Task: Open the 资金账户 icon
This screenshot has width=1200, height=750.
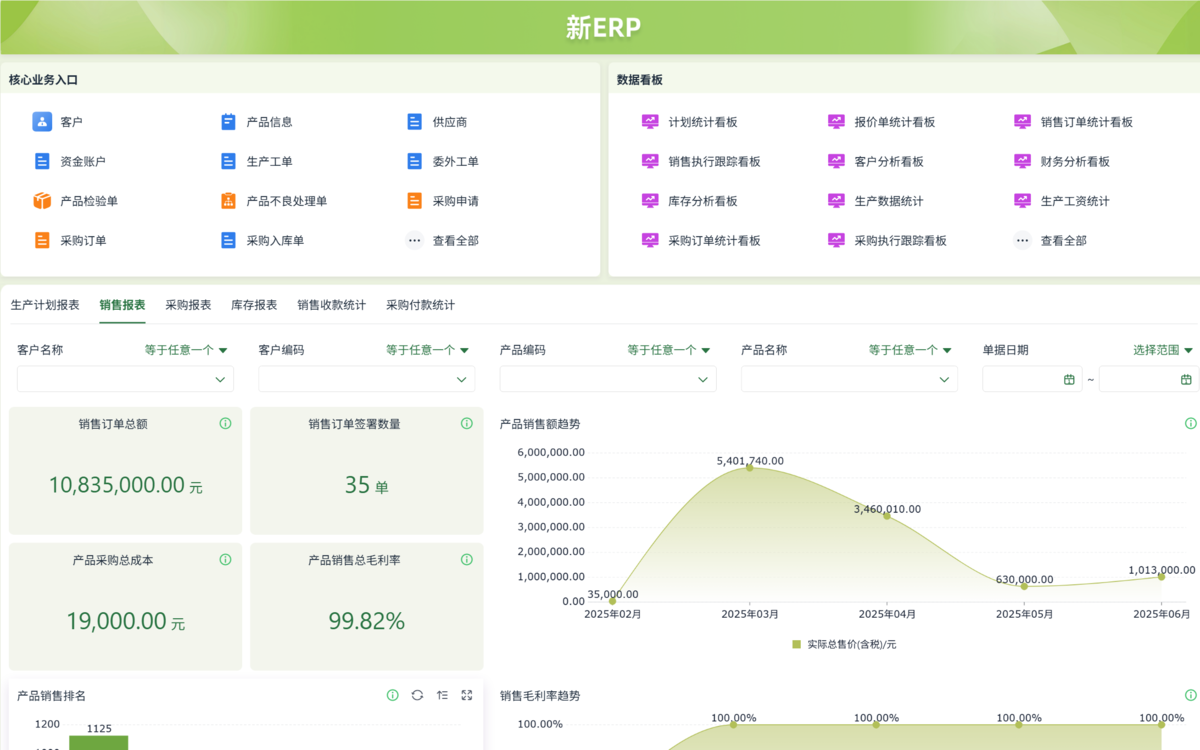Action: [42, 161]
